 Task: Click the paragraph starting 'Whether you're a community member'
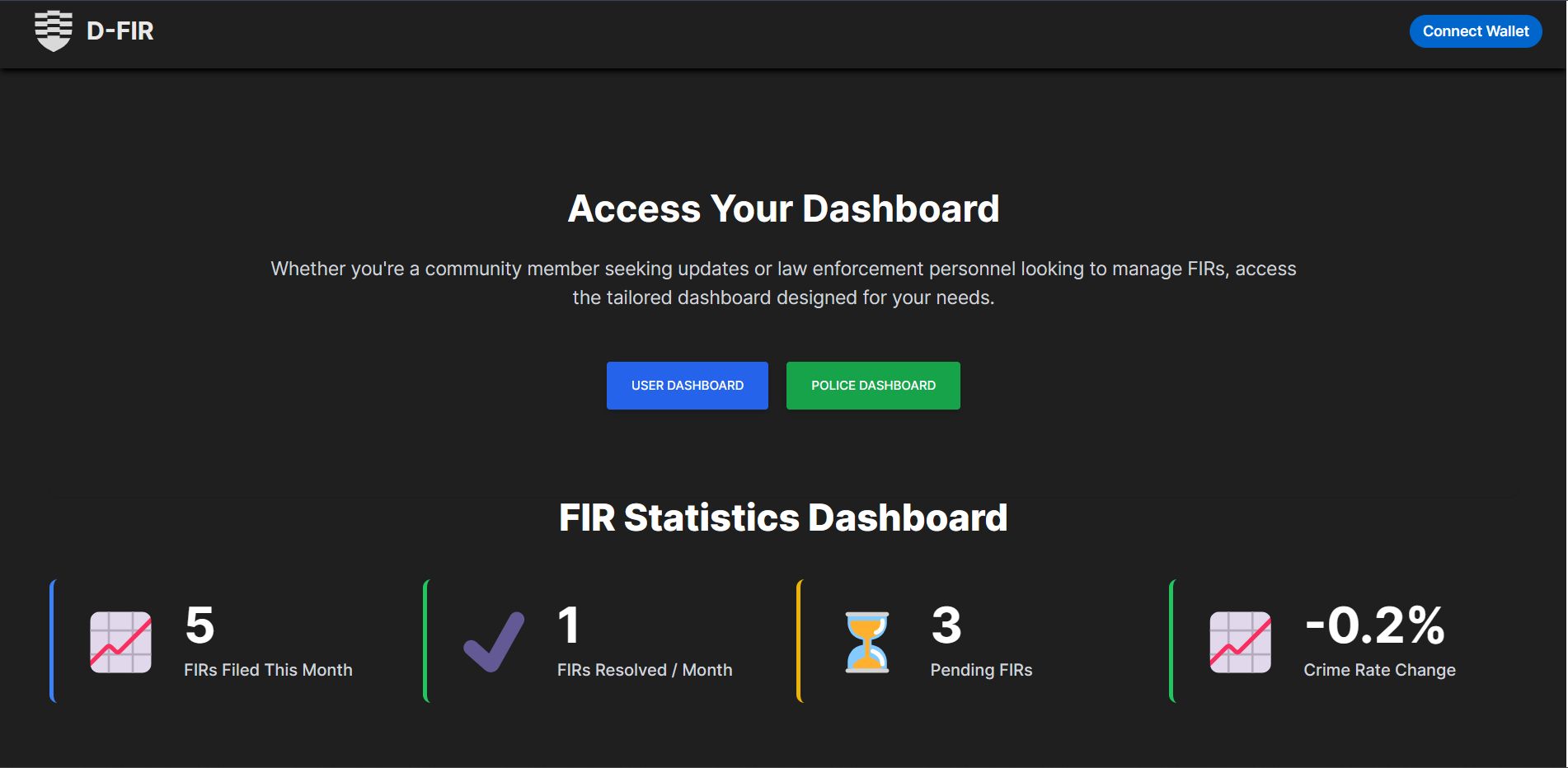[x=783, y=283]
